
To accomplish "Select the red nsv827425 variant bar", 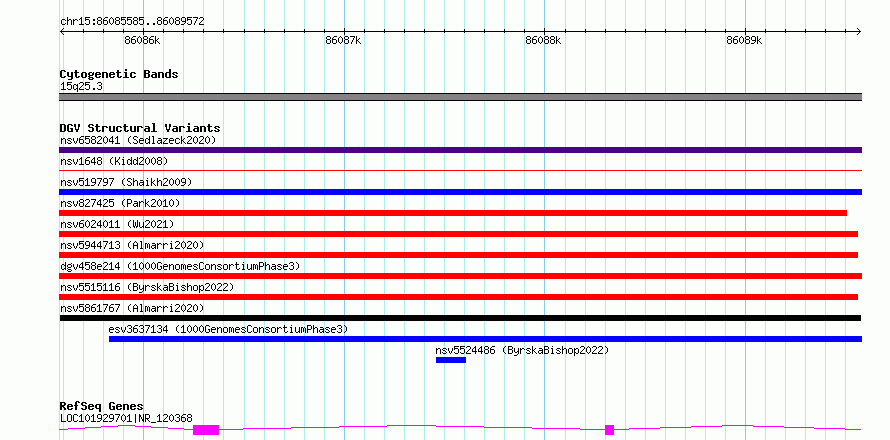I will point(453,213).
